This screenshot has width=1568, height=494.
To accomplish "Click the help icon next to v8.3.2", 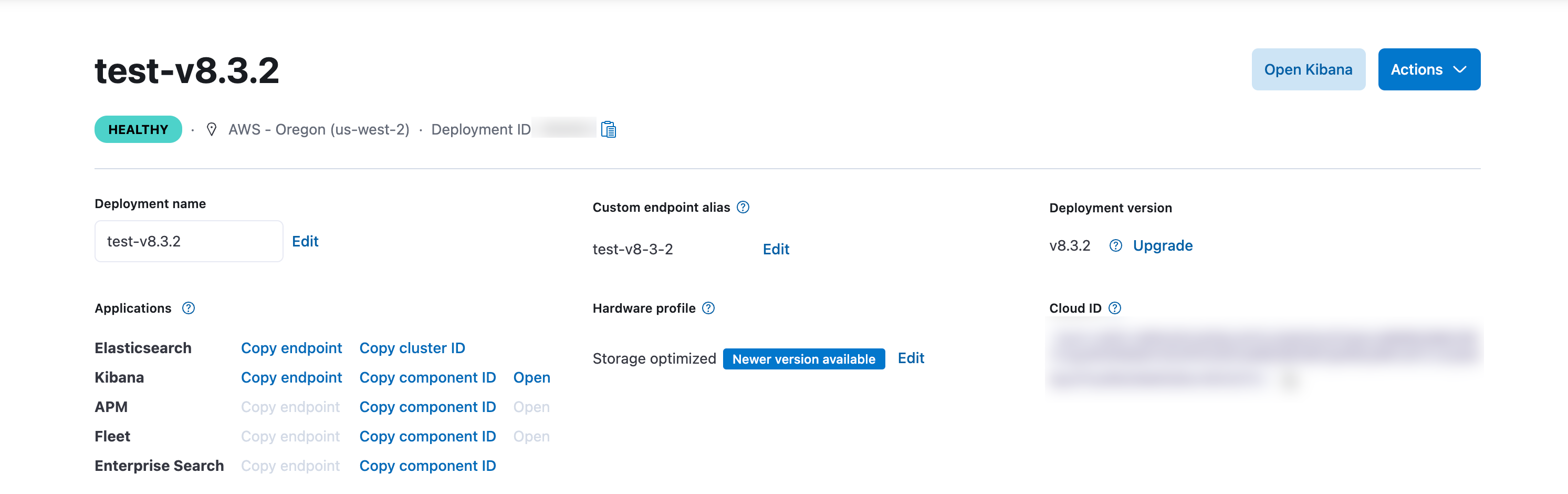I will tap(1116, 245).
